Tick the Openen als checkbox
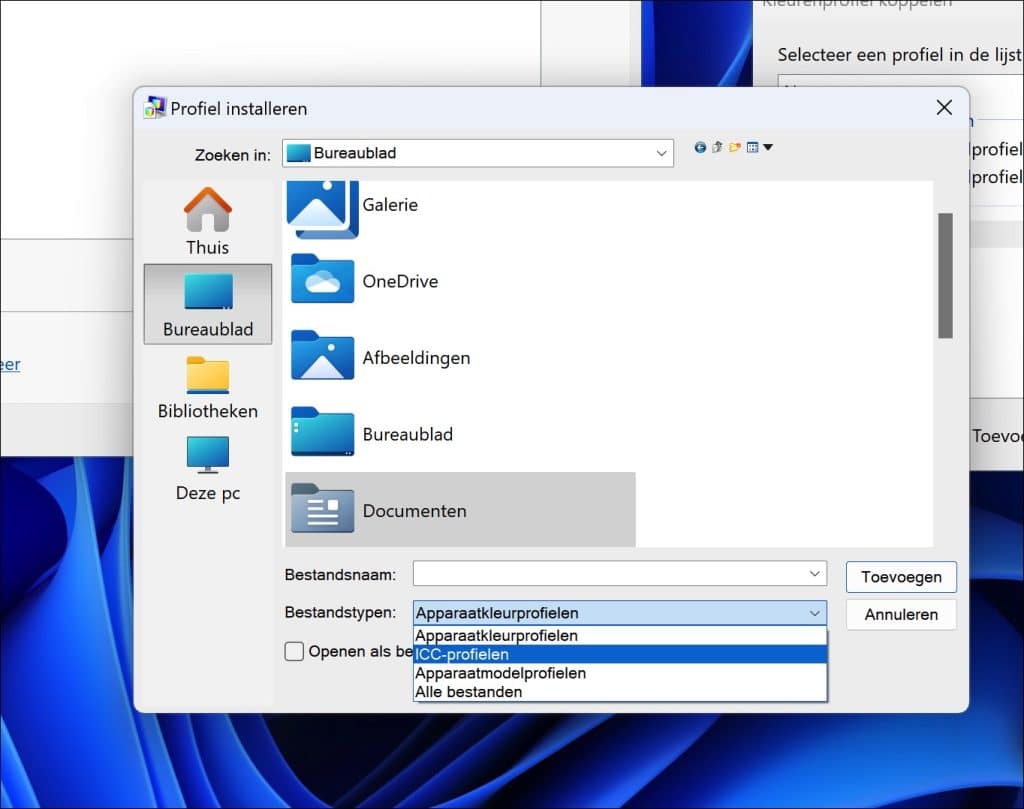Viewport: 1024px width, 809px height. tap(294, 652)
